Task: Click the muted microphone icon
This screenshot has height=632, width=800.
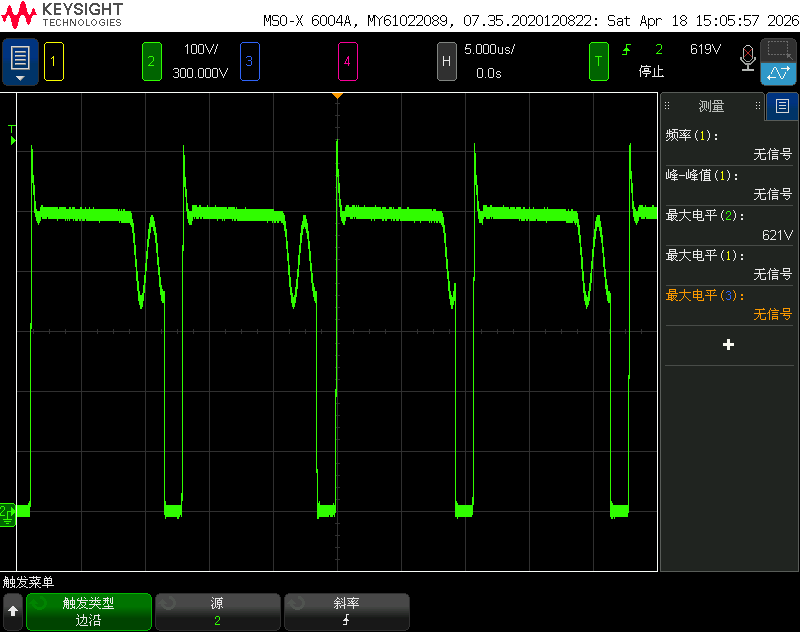Action: point(747,58)
